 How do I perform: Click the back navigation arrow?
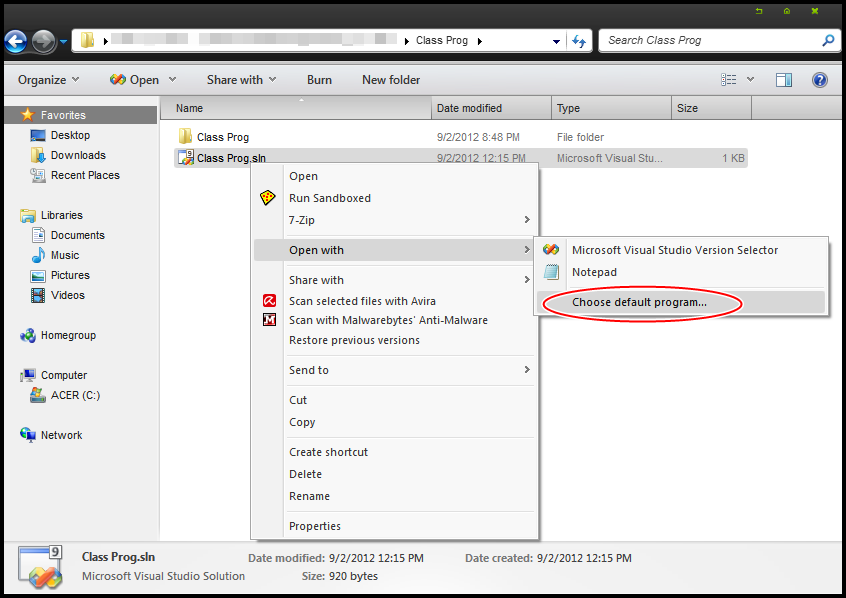(x=17, y=41)
